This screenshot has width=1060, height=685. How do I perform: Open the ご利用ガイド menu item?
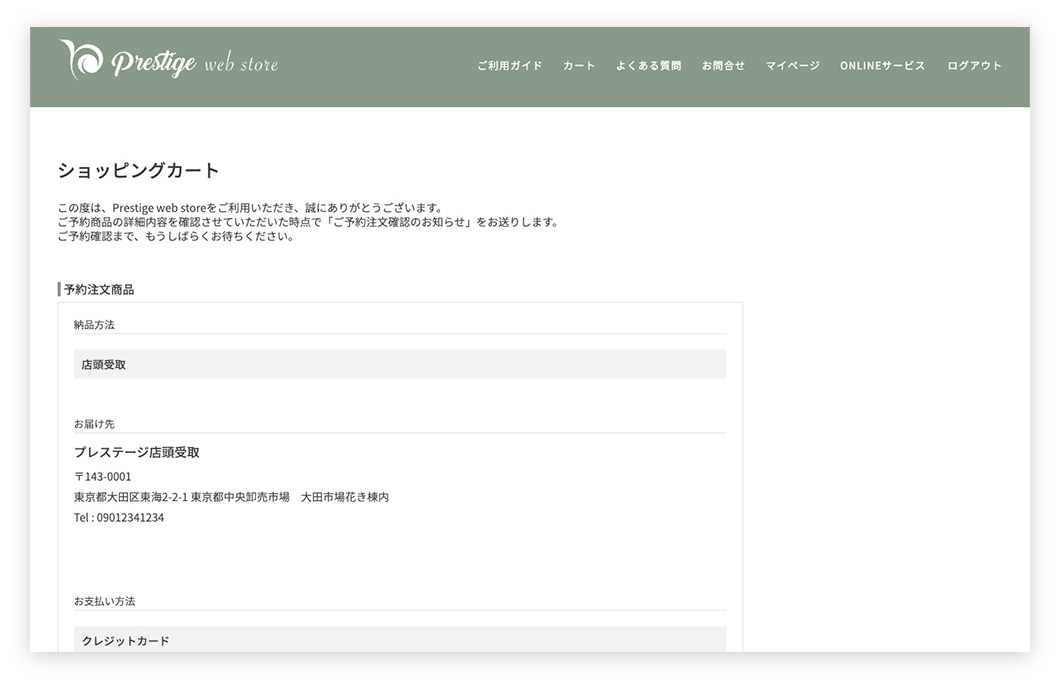509,66
